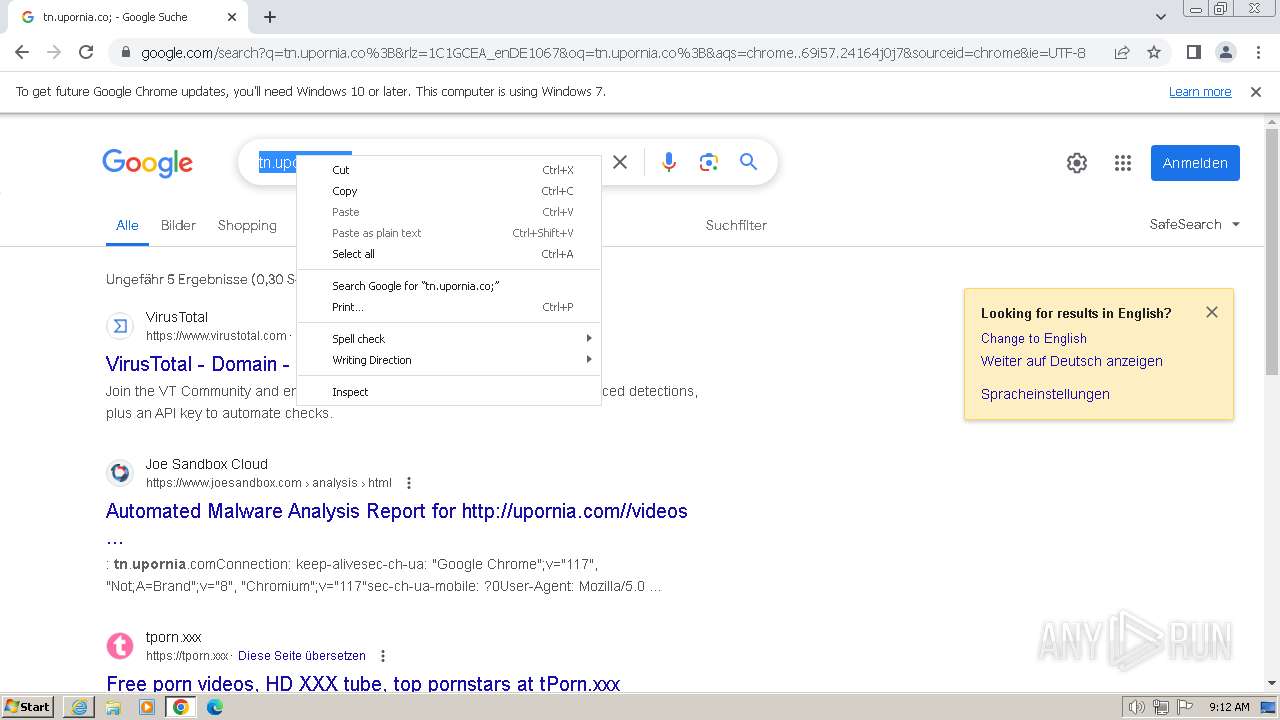The height and width of the screenshot is (720, 1280).
Task: Open the VirusTotal - Domain result
Action: click(198, 364)
